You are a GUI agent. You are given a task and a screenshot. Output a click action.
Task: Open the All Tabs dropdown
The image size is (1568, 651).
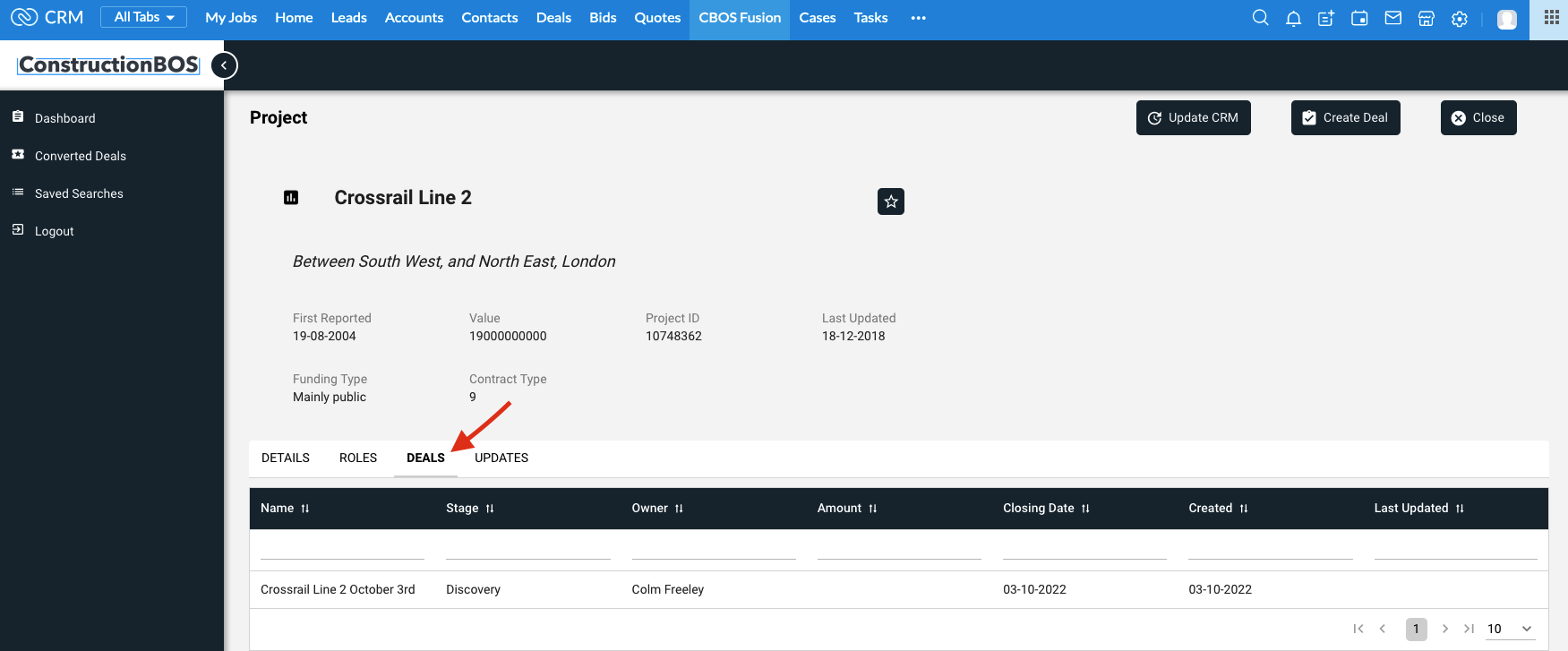143,17
